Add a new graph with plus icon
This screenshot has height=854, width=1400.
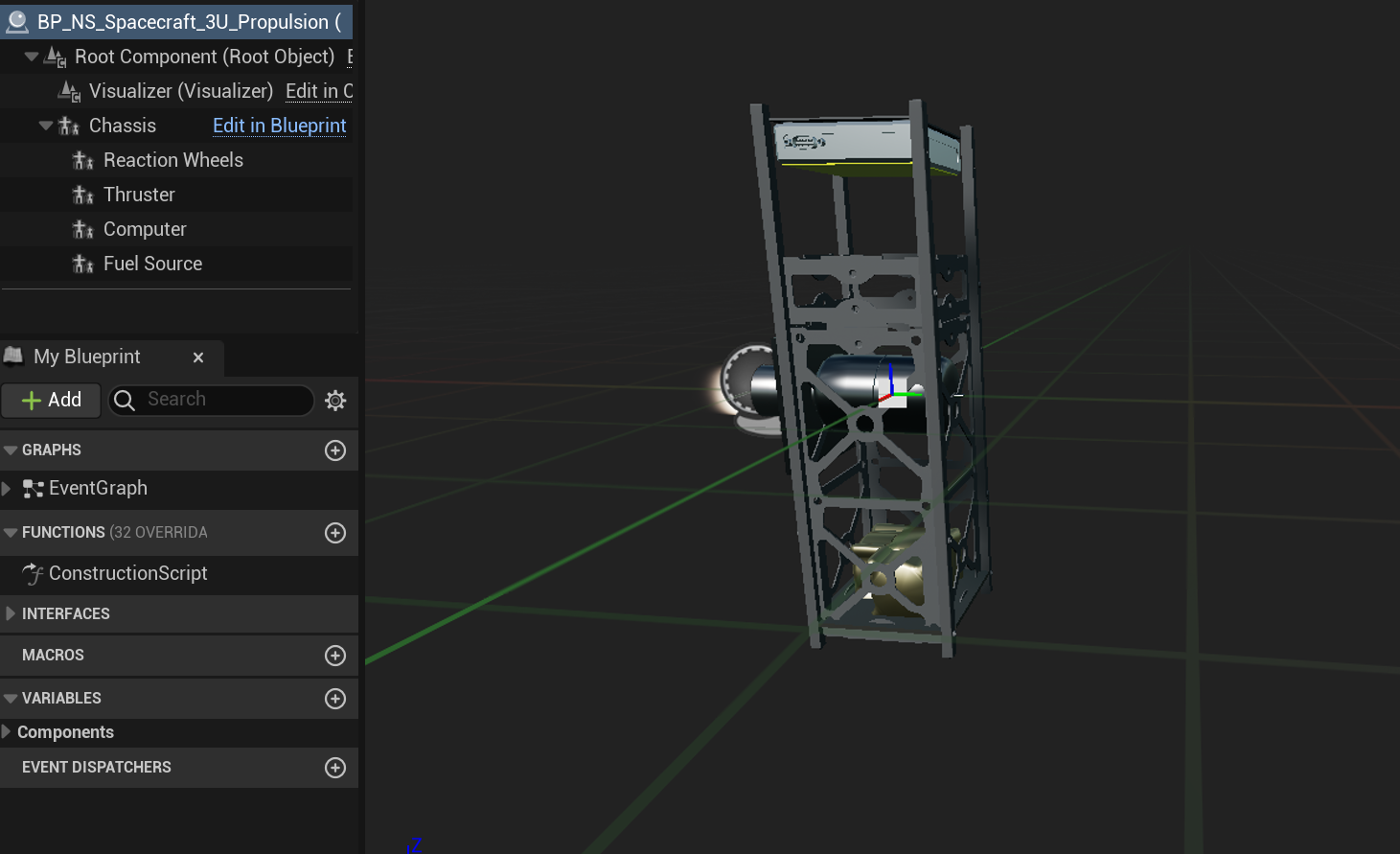click(x=335, y=450)
